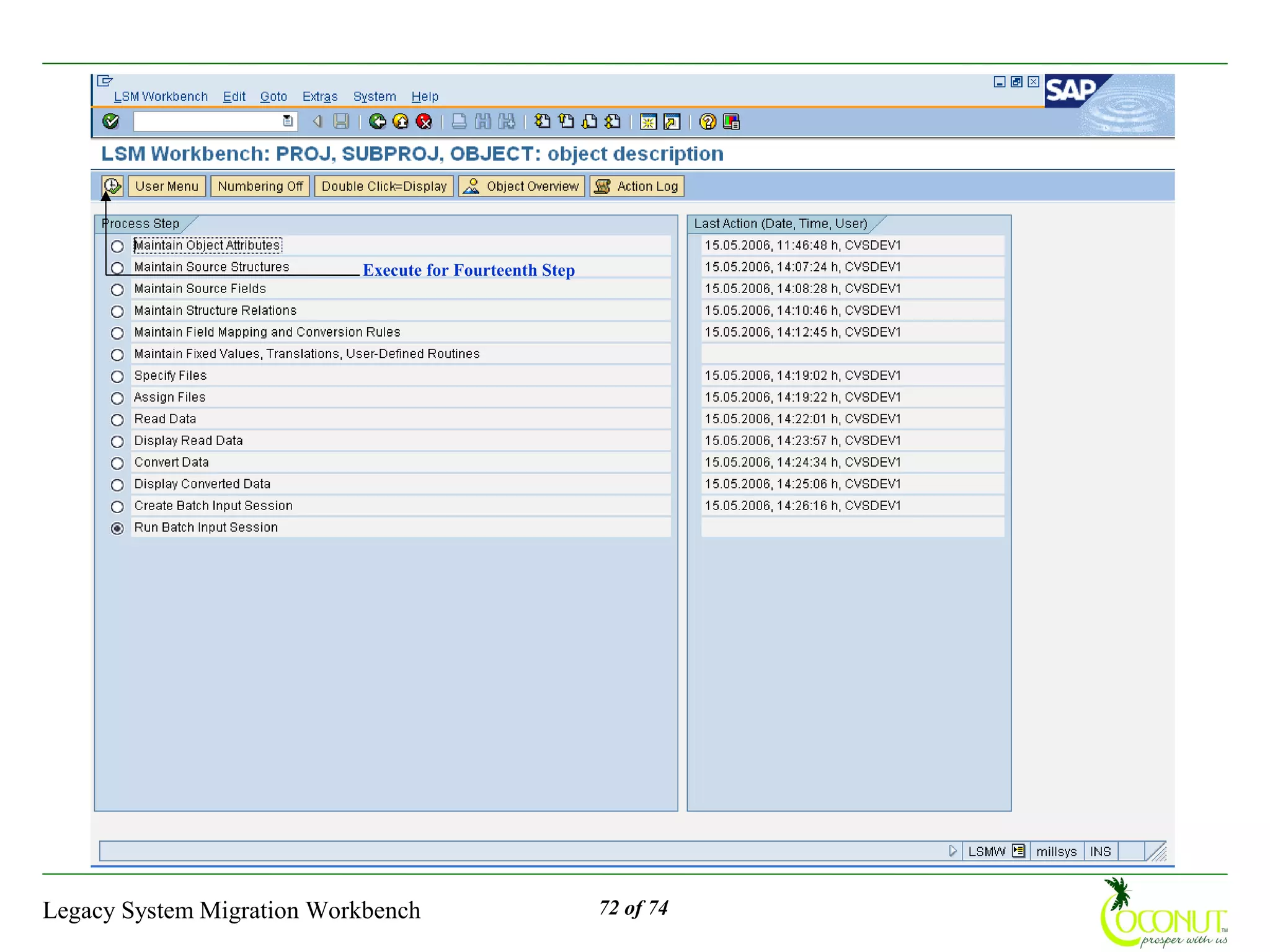
Task: Click the Action Log button
Action: [x=637, y=186]
